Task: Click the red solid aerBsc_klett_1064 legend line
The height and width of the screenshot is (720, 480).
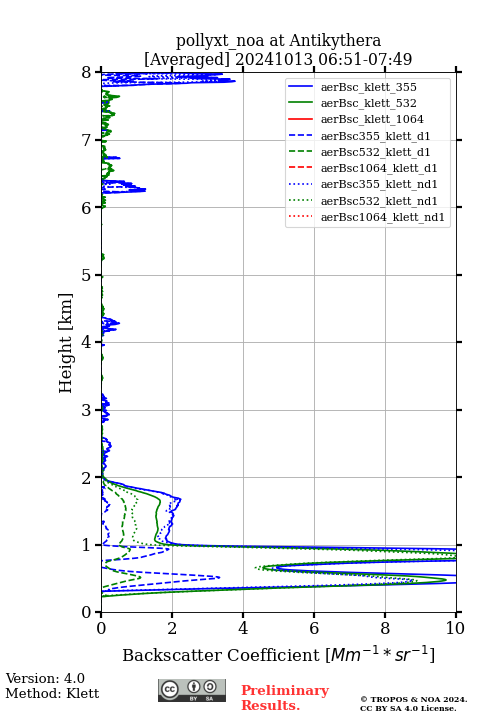Action: (x=300, y=119)
